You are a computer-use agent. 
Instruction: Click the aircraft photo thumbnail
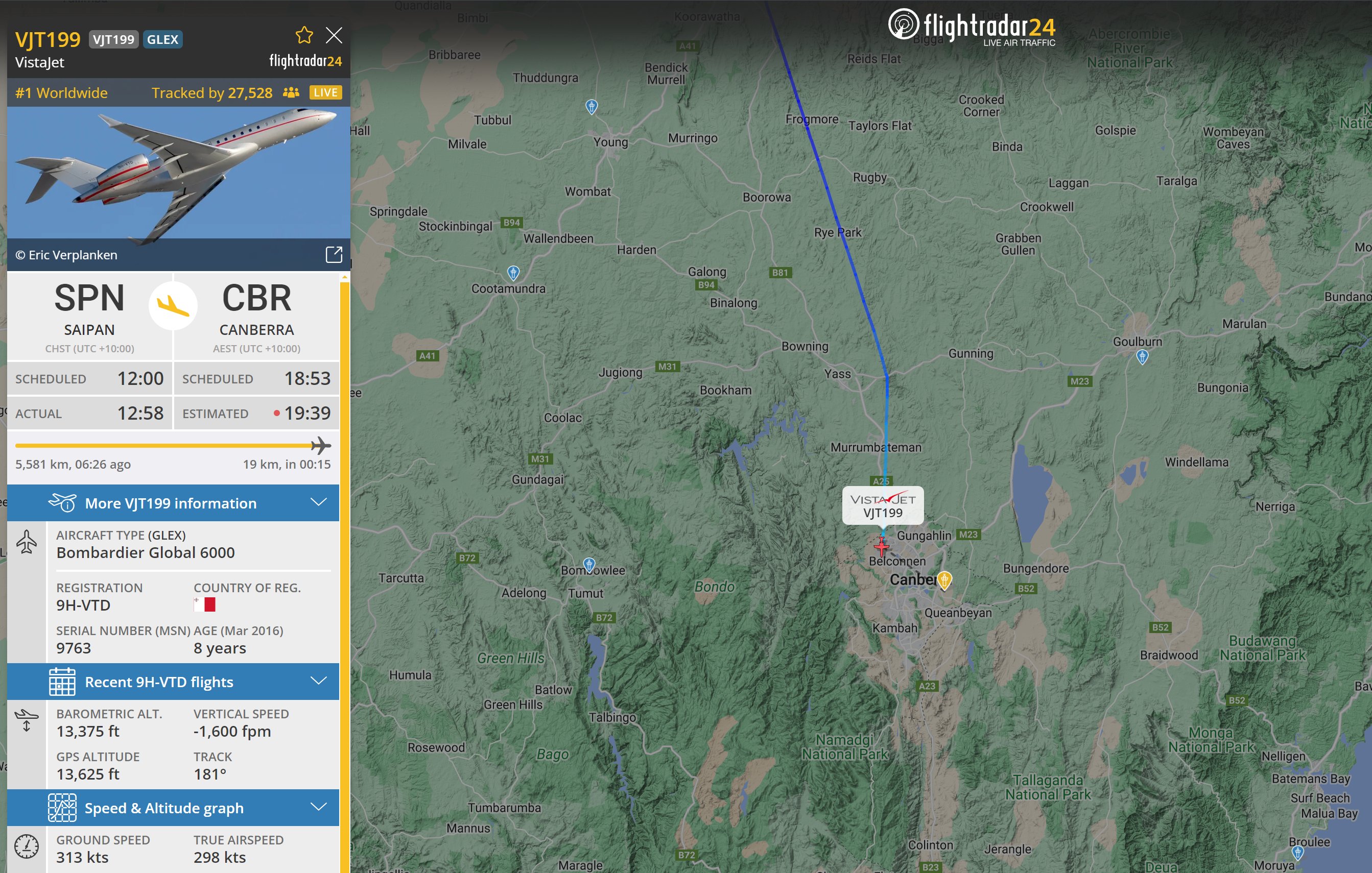178,173
